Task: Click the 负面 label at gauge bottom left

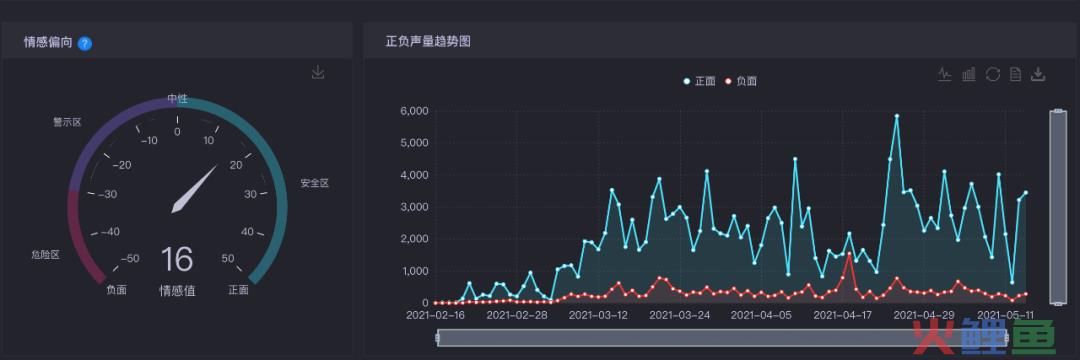Action: (116, 290)
